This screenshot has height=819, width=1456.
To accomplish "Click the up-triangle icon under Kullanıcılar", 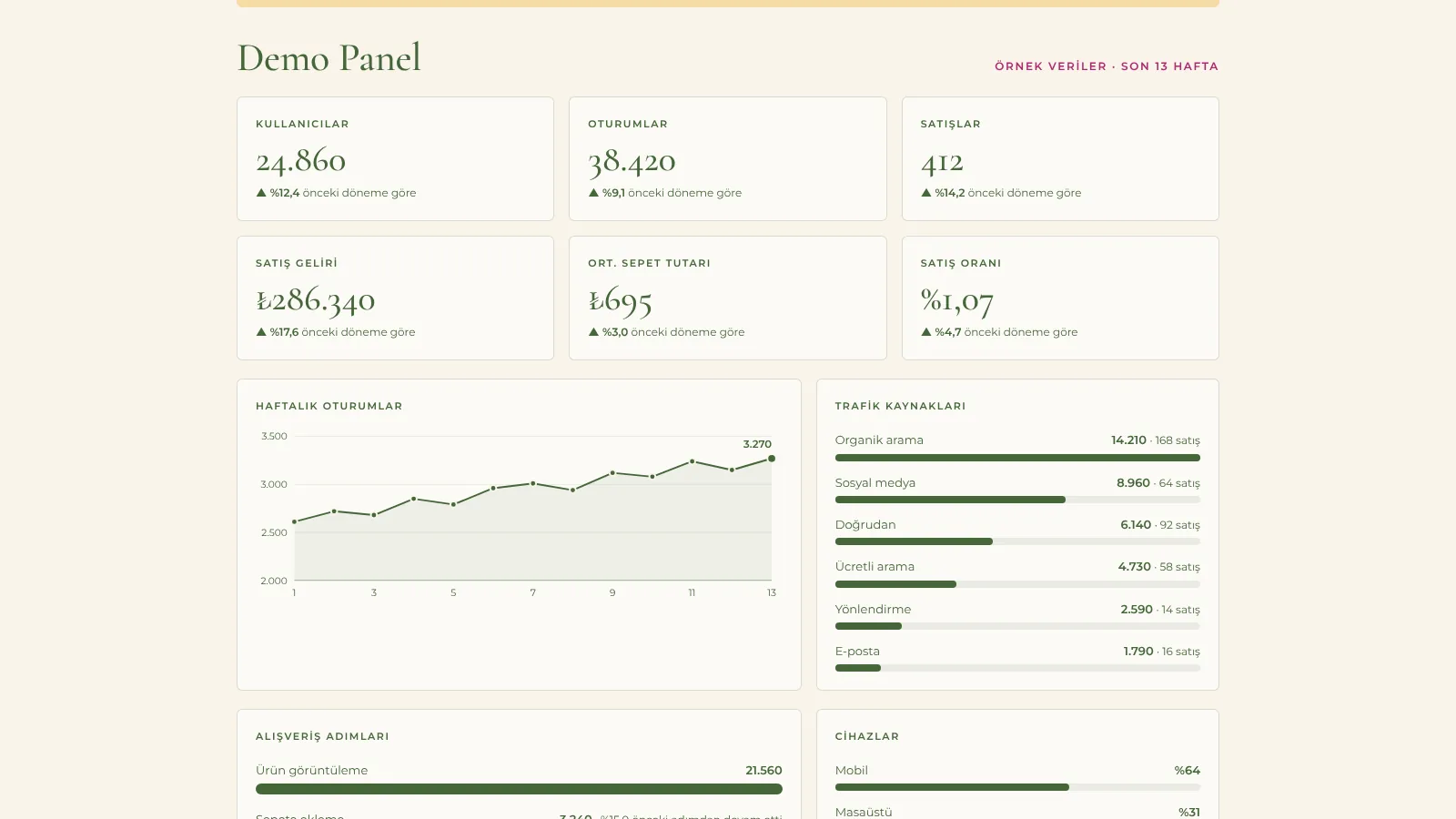I will 261,193.
